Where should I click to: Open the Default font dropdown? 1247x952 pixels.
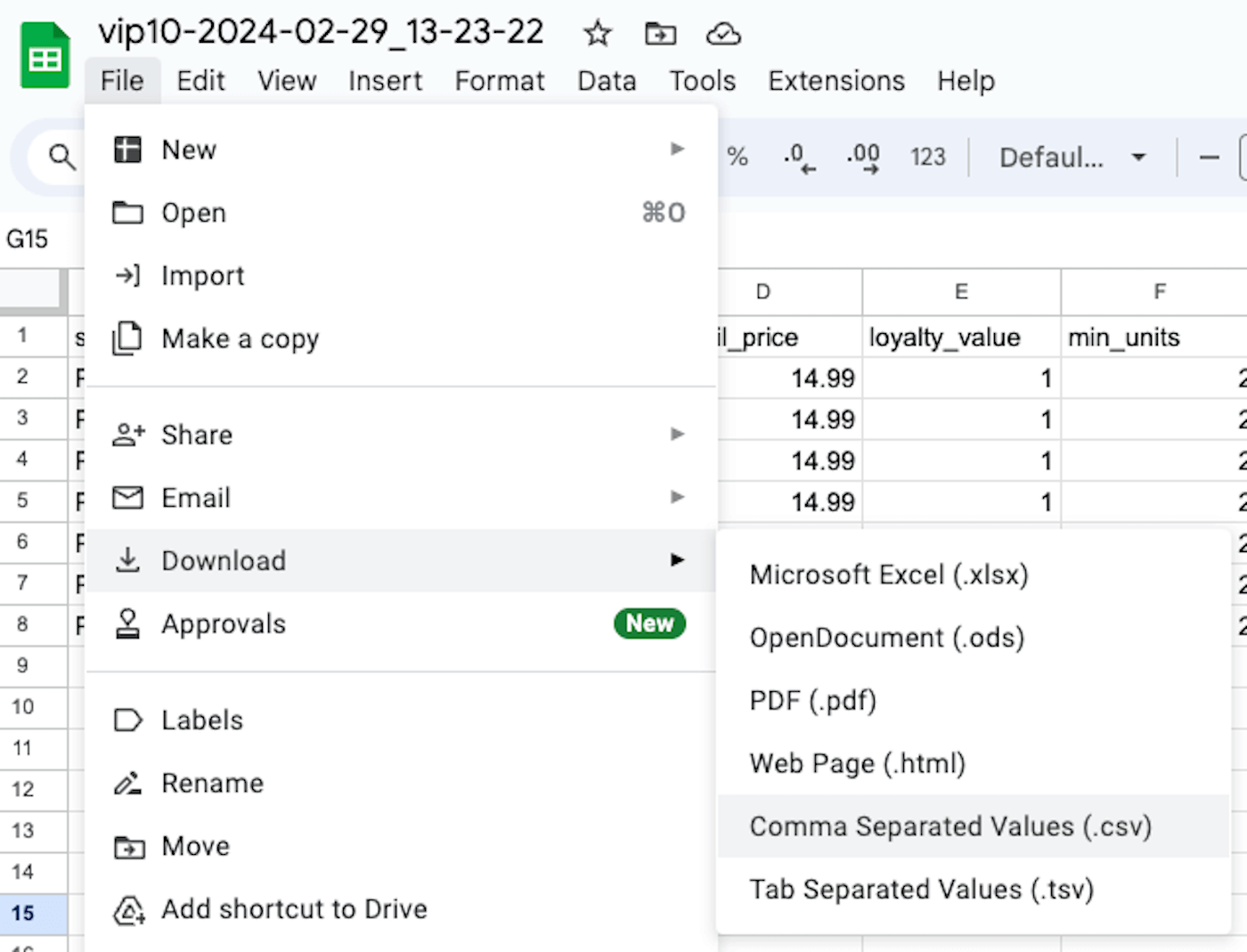[1072, 158]
